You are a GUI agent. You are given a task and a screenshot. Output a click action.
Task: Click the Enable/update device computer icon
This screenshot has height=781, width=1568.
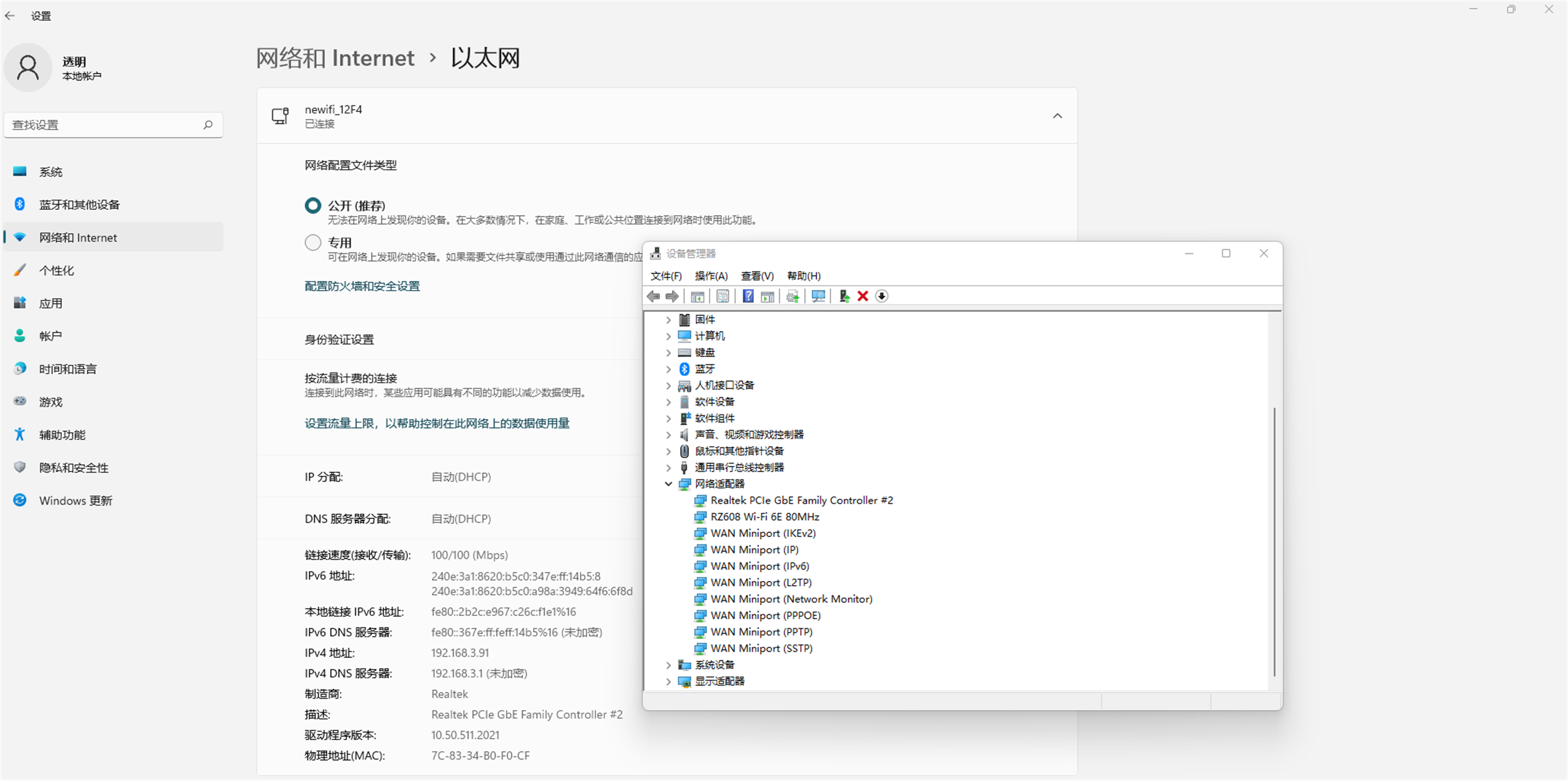coord(844,296)
